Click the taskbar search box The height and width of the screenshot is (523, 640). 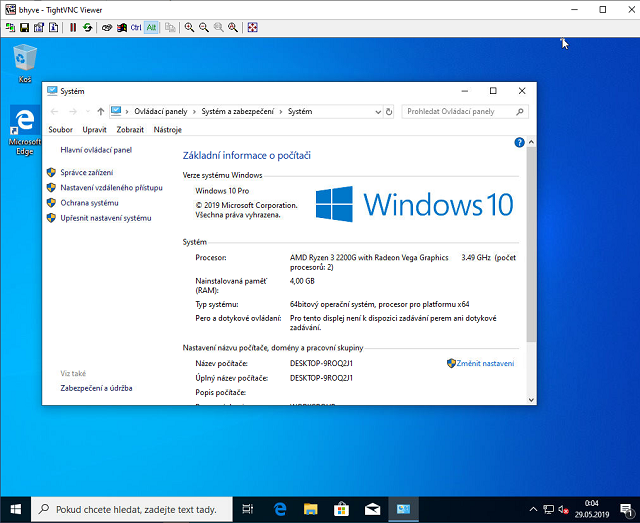point(132,509)
